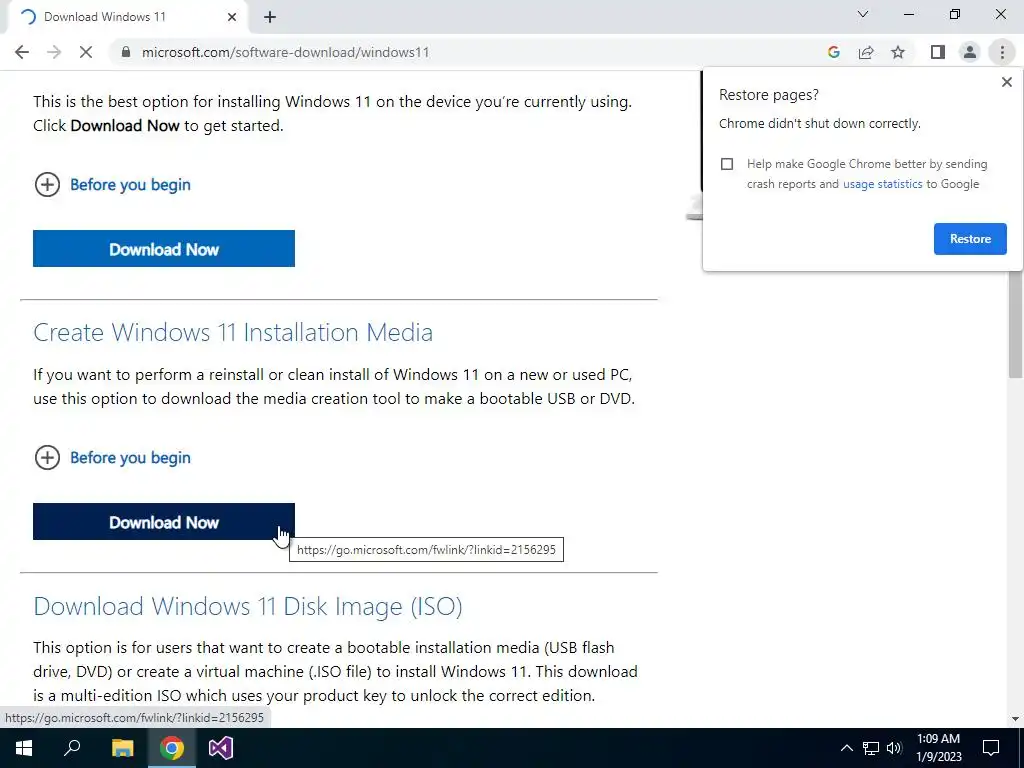Viewport: 1024px width, 768px height.
Task: Open the taskbar clock and date
Action: tap(938, 748)
